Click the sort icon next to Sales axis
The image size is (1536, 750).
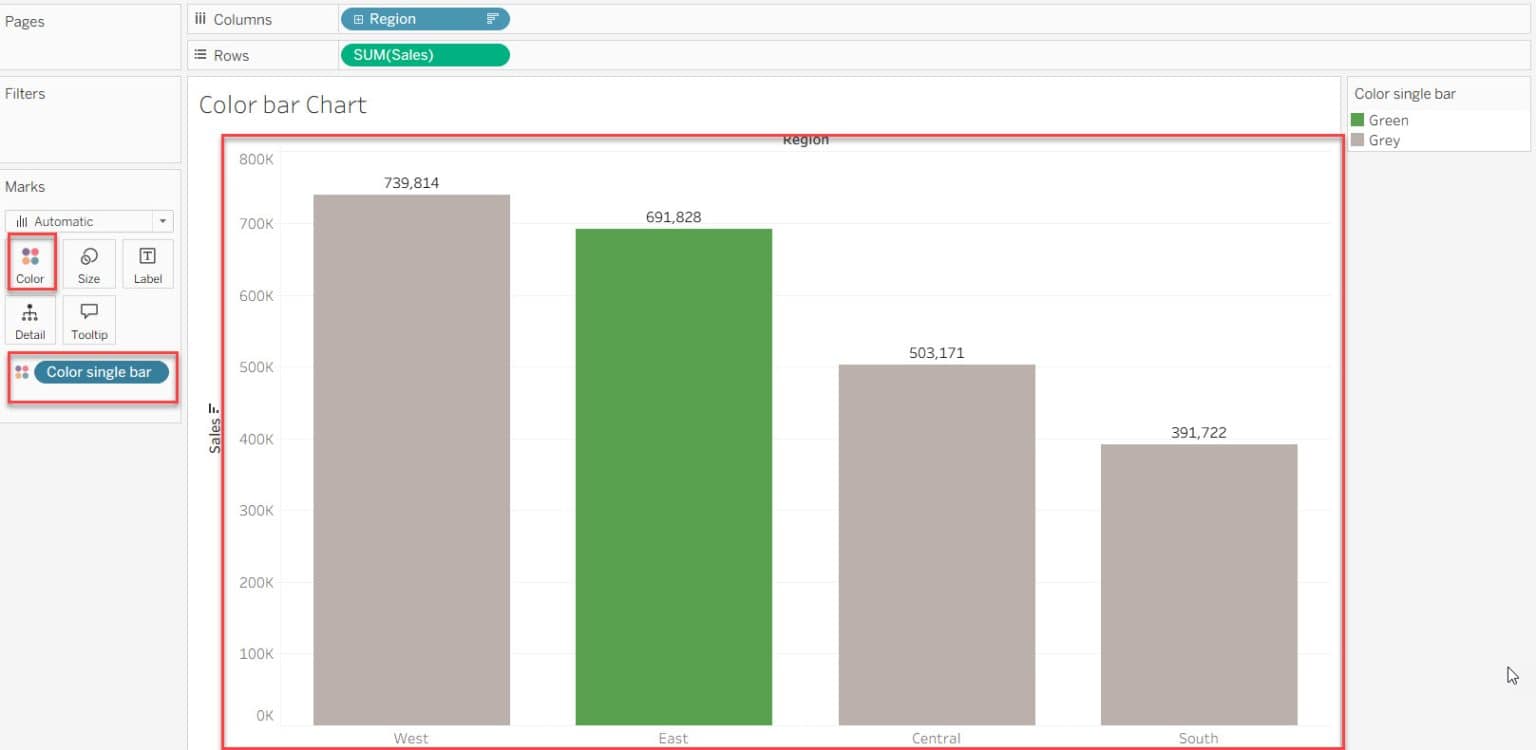click(x=213, y=408)
